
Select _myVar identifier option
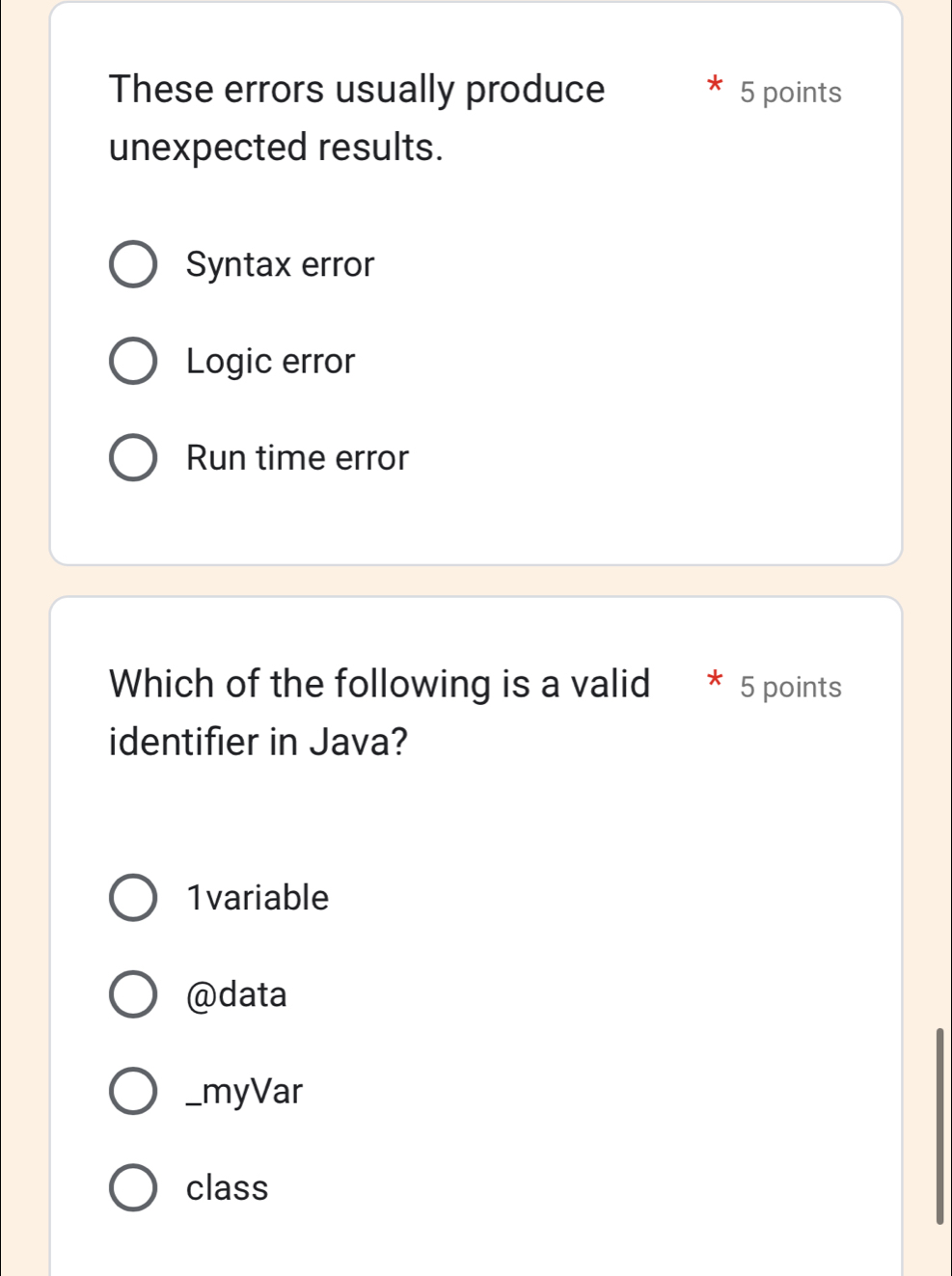[x=134, y=1092]
